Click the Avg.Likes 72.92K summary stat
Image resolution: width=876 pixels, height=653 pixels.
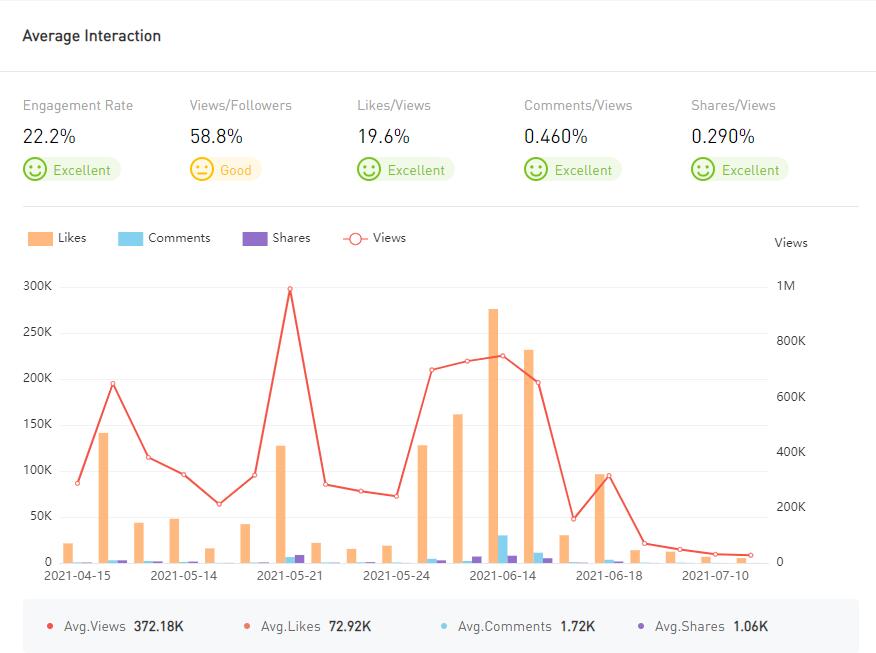click(x=316, y=627)
